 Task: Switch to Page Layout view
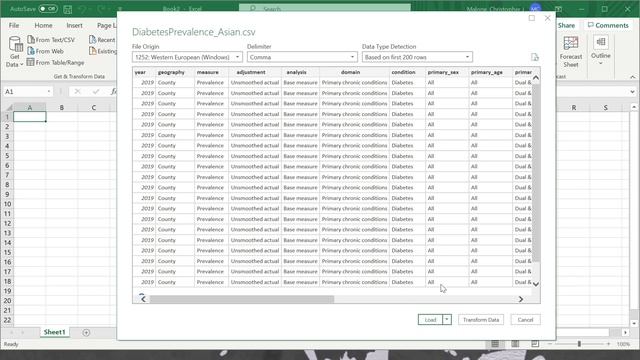click(x=515, y=344)
